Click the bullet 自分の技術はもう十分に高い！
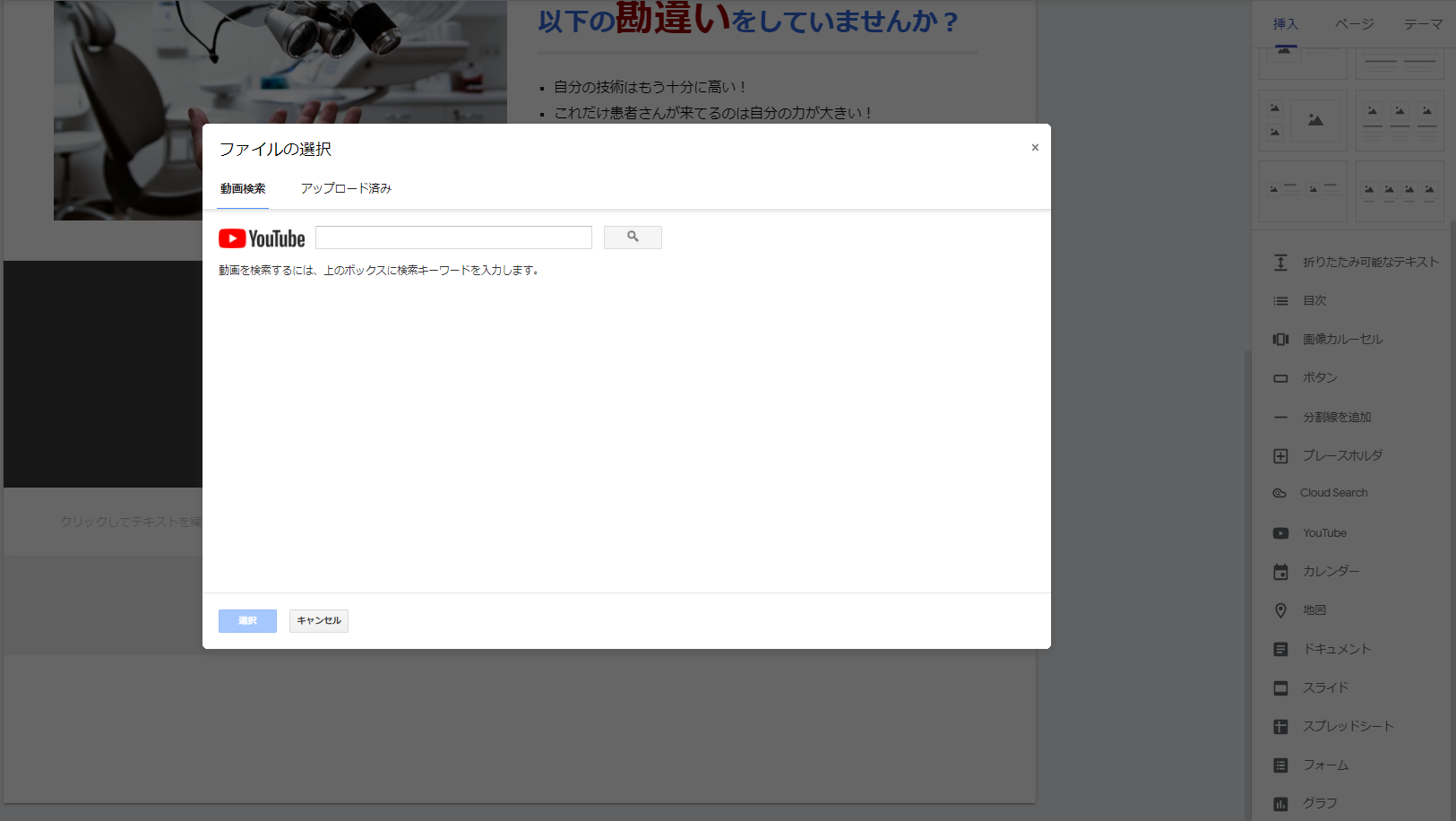The height and width of the screenshot is (821, 1456). [650, 87]
